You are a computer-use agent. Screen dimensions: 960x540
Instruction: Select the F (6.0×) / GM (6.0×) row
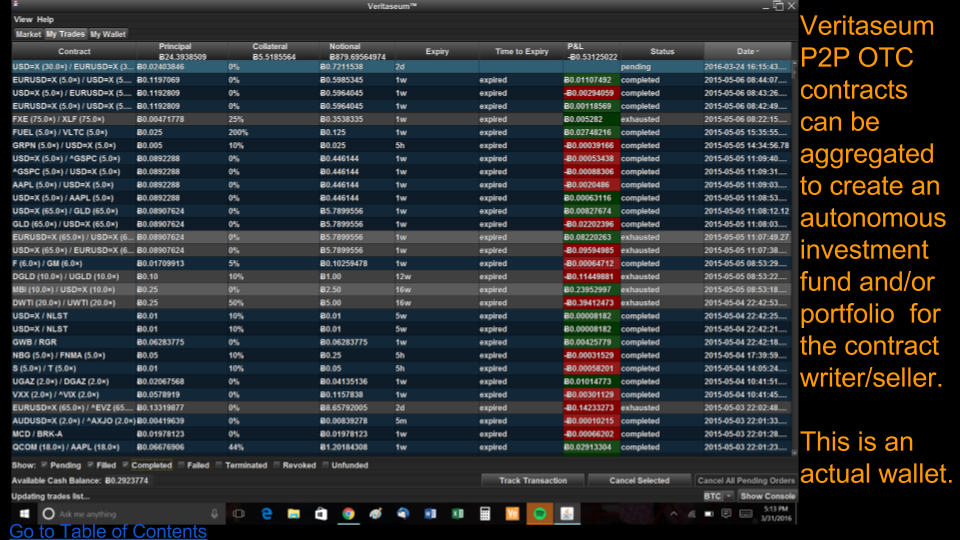point(401,263)
